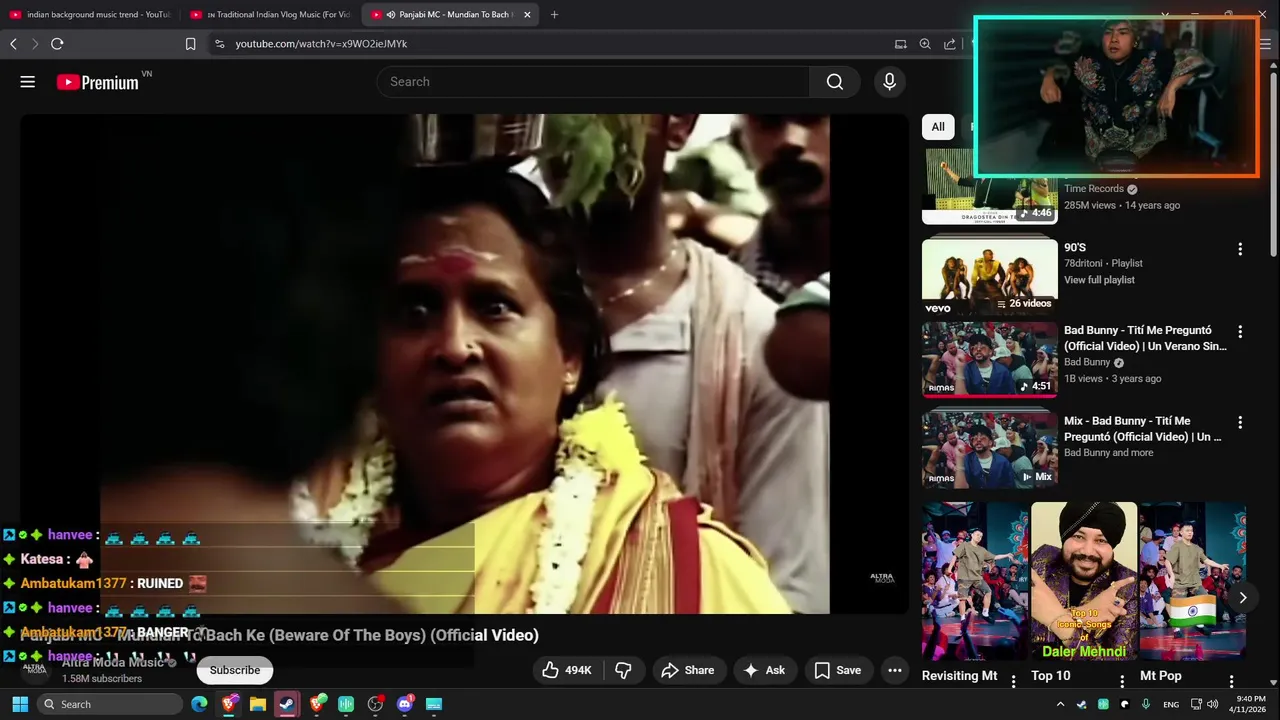
Task: Open Bad Bunny Tití Me Preguntó thumbnail
Action: click(x=989, y=359)
